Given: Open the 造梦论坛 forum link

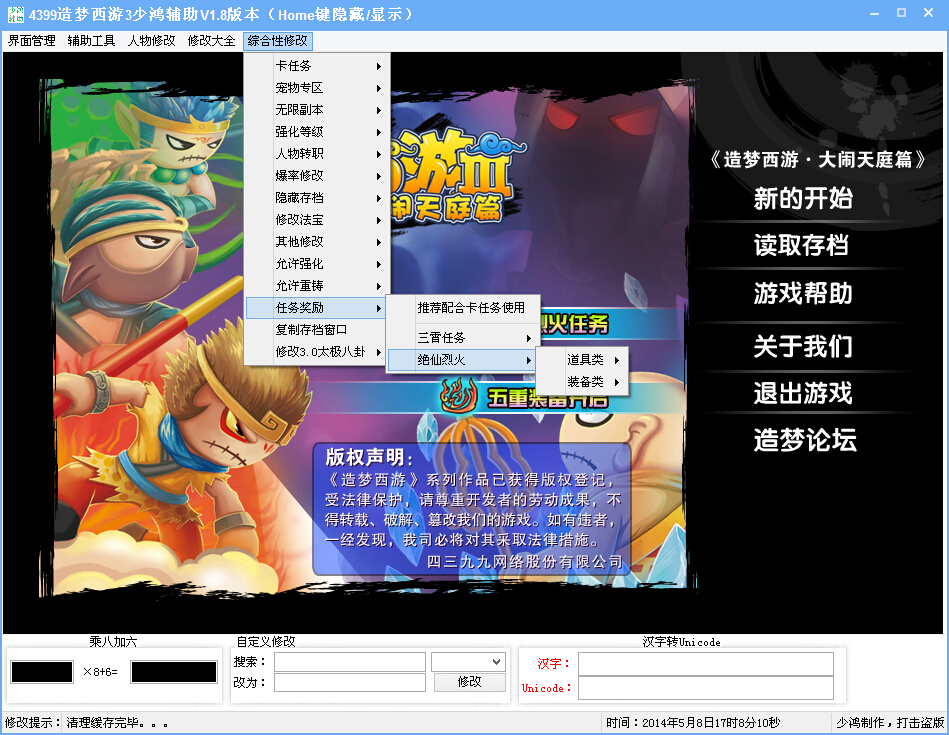Looking at the screenshot, I should (805, 440).
